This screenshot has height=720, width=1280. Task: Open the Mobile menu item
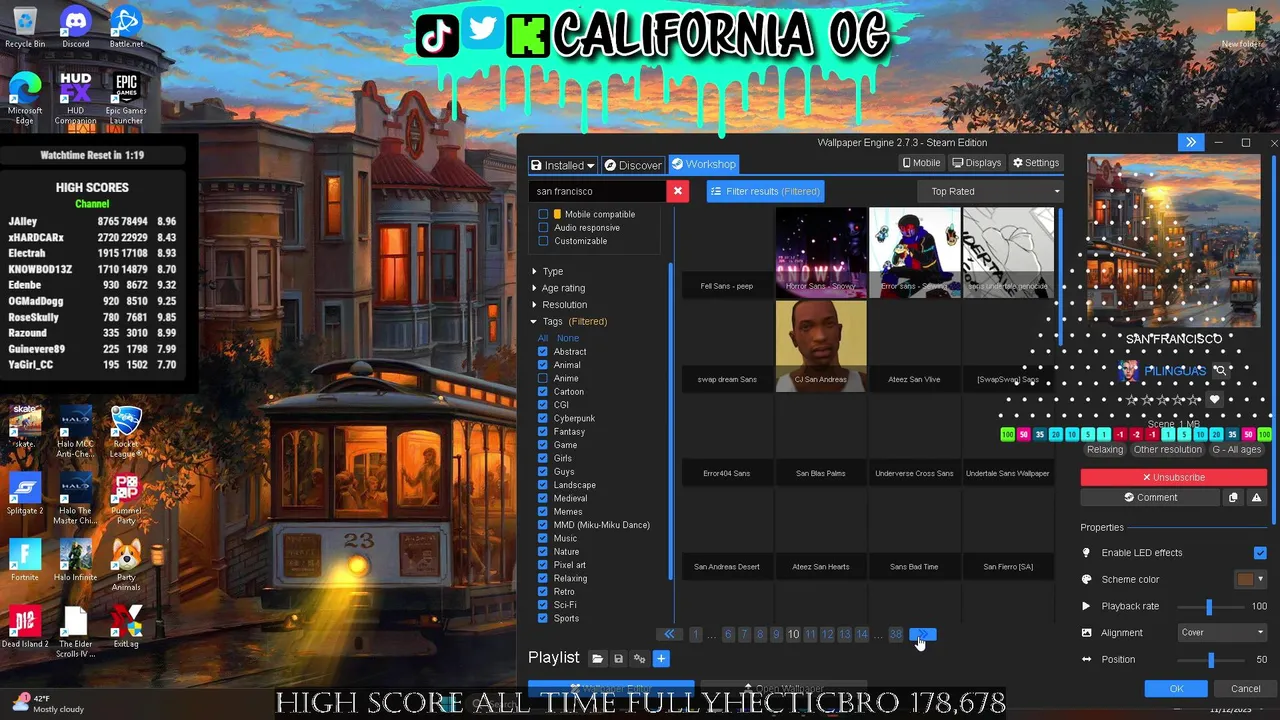[x=921, y=163]
